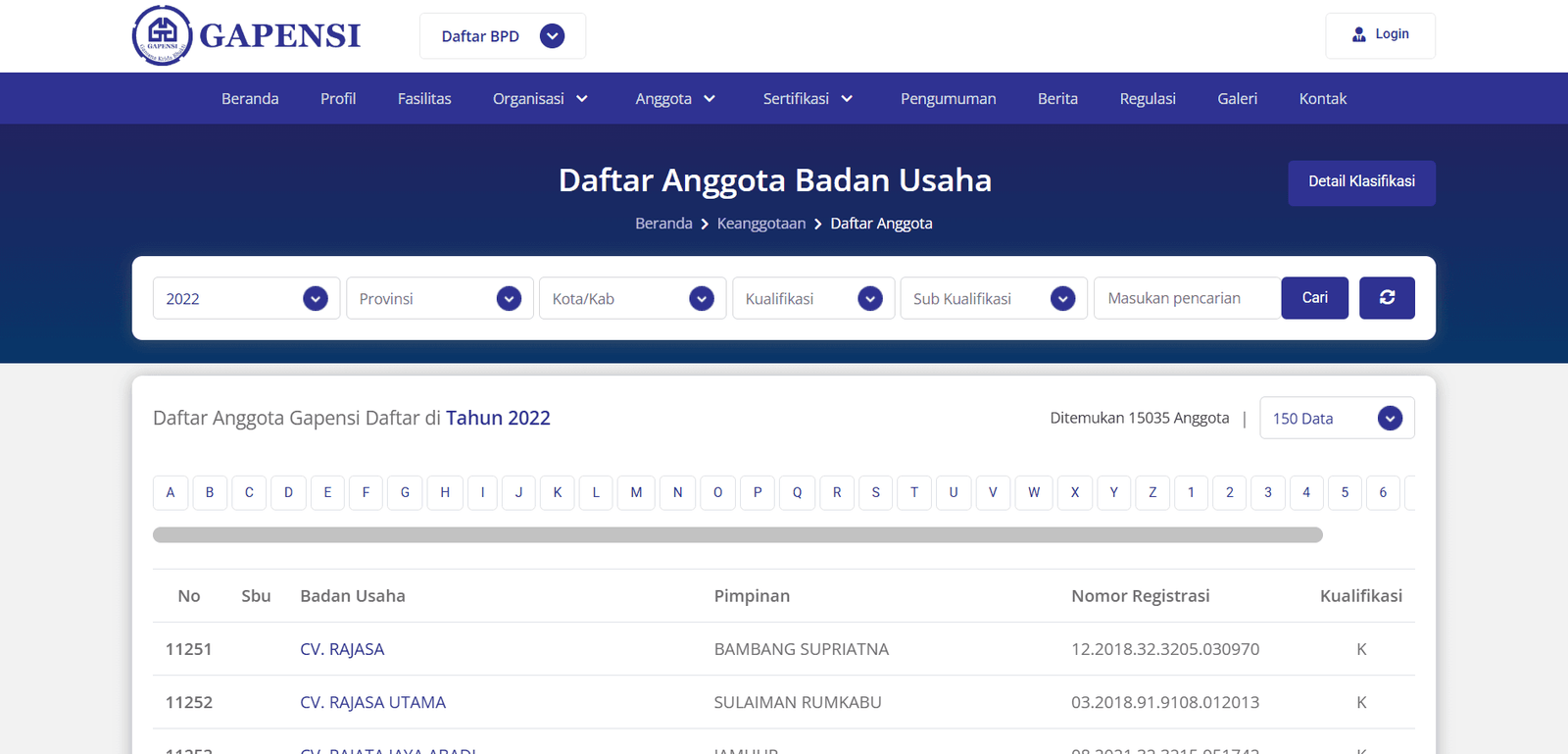Filter by letter P
The width and height of the screenshot is (1568, 754).
pos(758,492)
